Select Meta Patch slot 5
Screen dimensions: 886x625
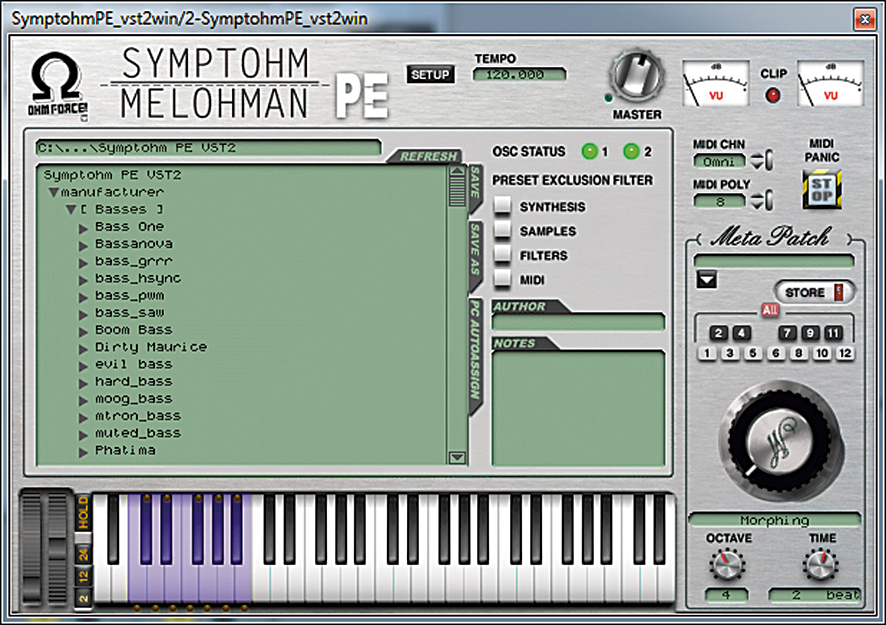coord(753,354)
